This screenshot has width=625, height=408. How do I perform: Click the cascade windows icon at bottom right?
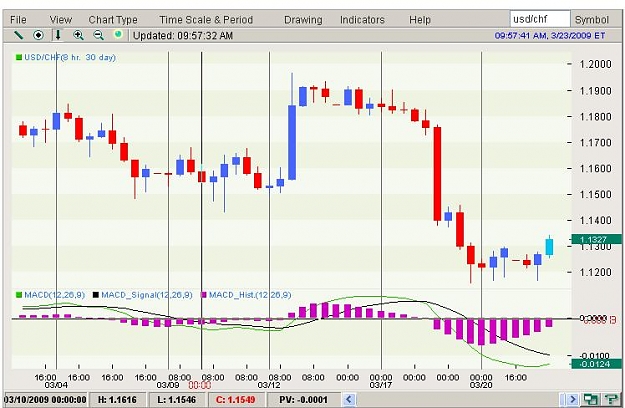coord(590,399)
